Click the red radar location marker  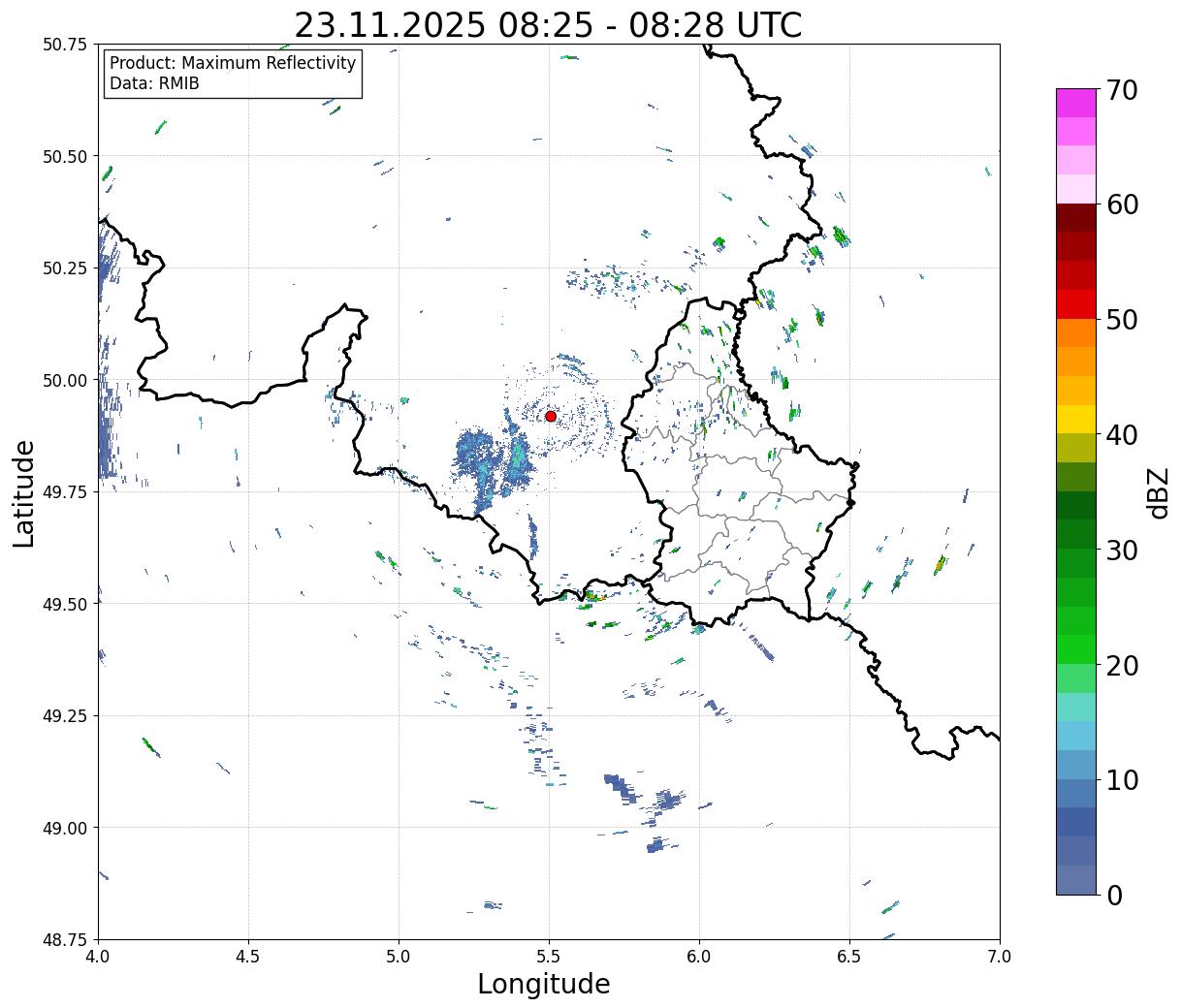(551, 416)
